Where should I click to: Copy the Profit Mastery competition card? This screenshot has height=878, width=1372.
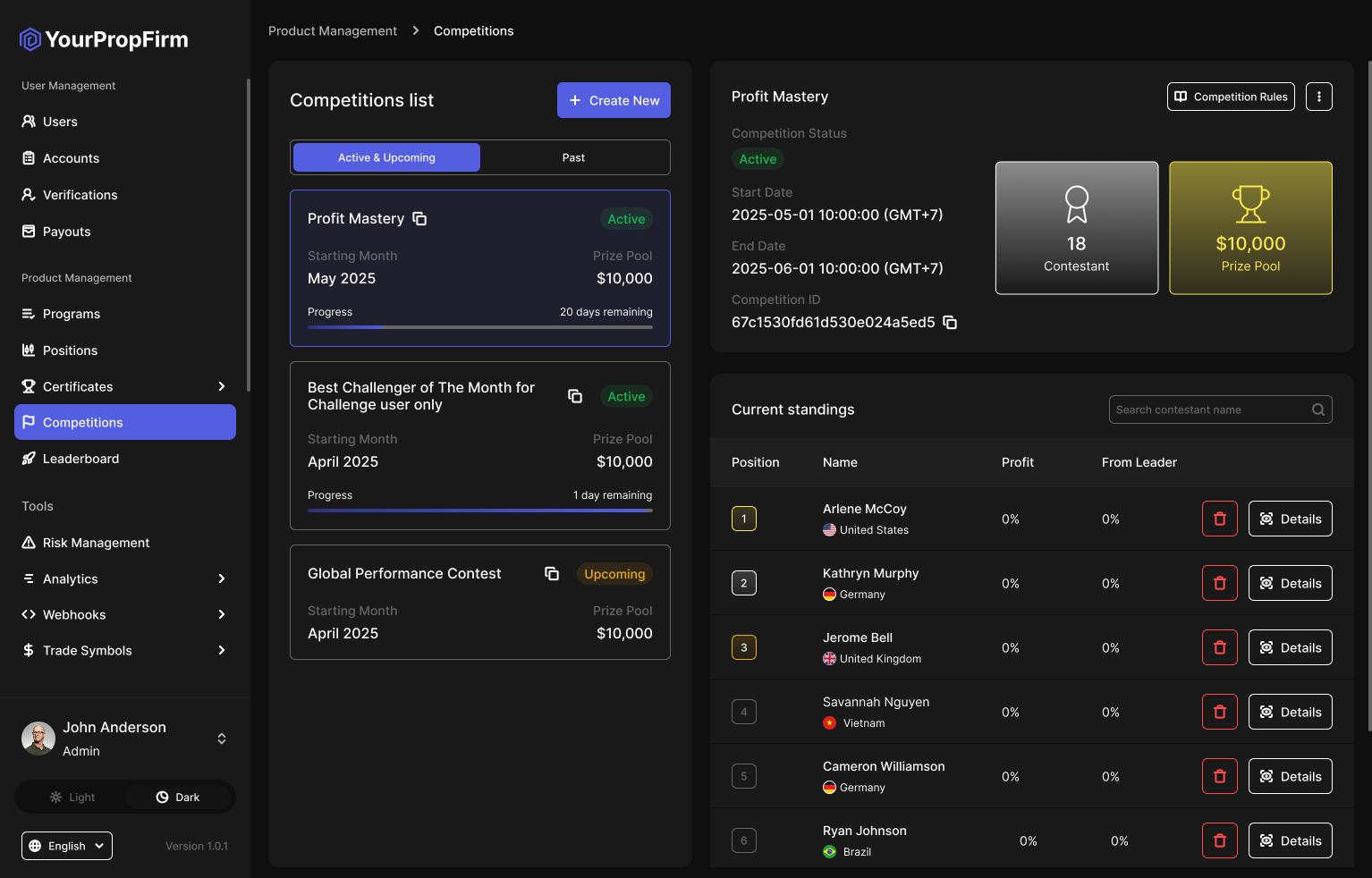(x=419, y=219)
